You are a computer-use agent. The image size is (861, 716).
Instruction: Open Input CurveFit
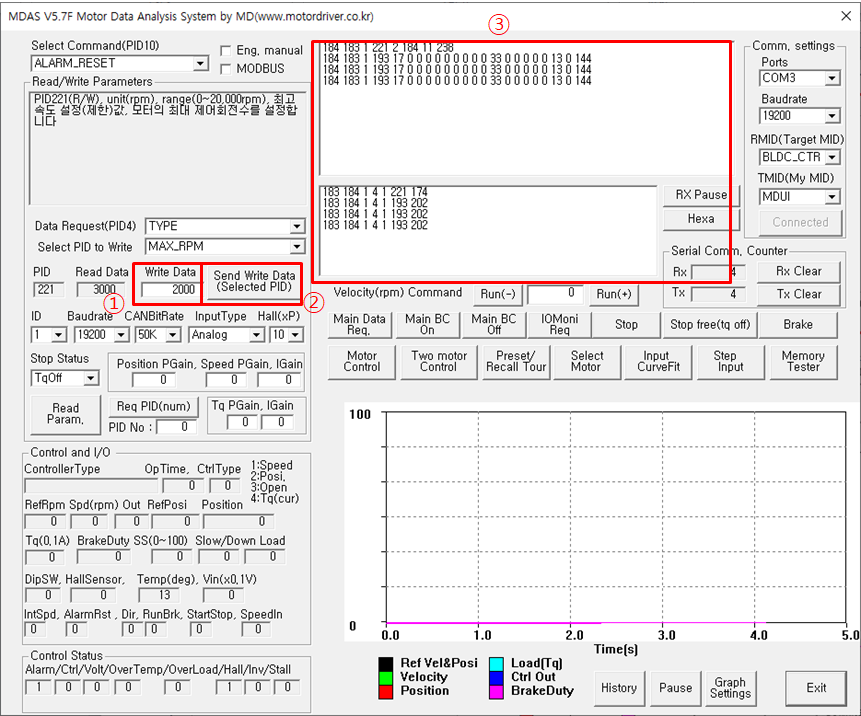658,362
